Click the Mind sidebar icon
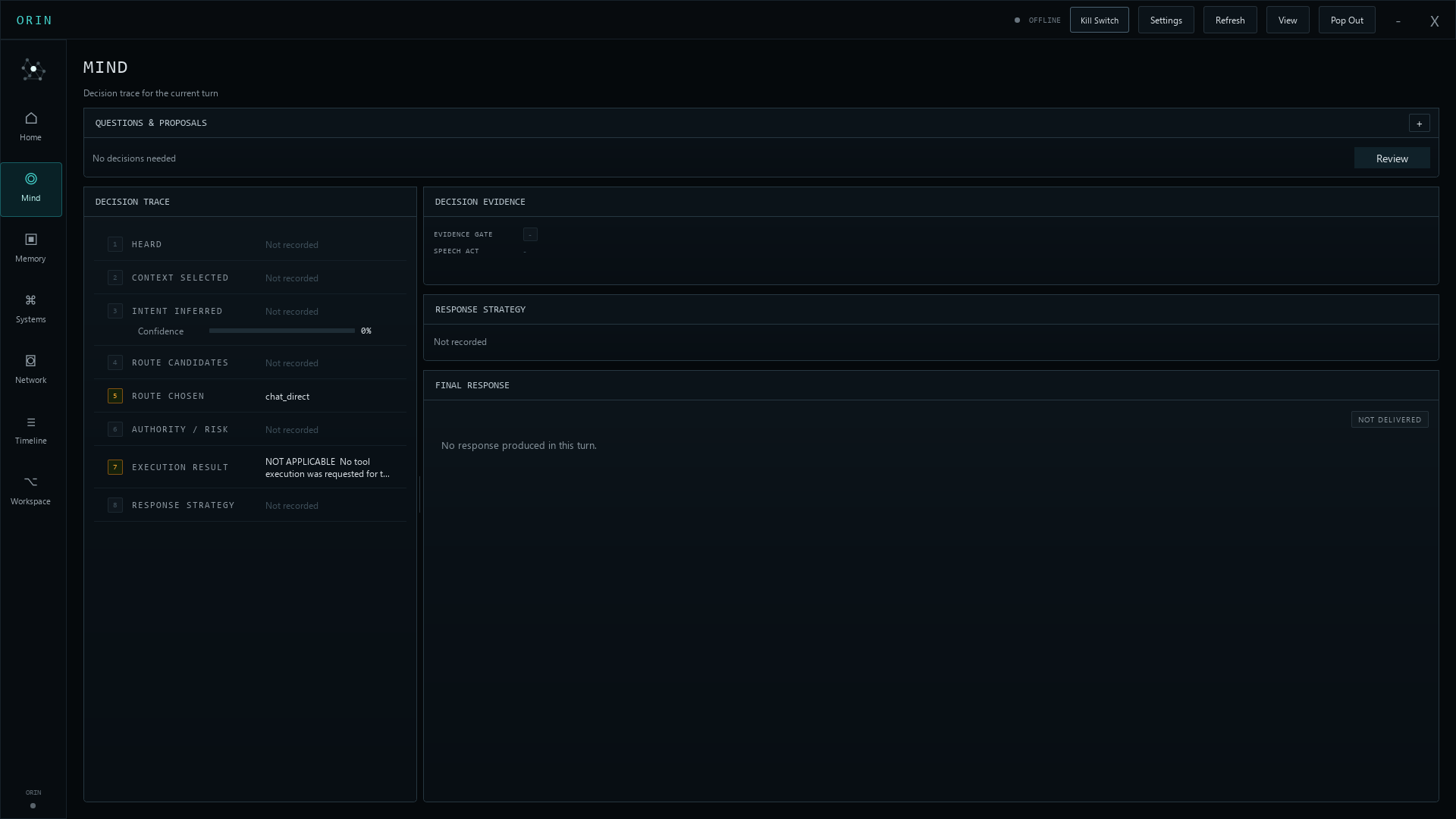1456x819 pixels. 30,179
